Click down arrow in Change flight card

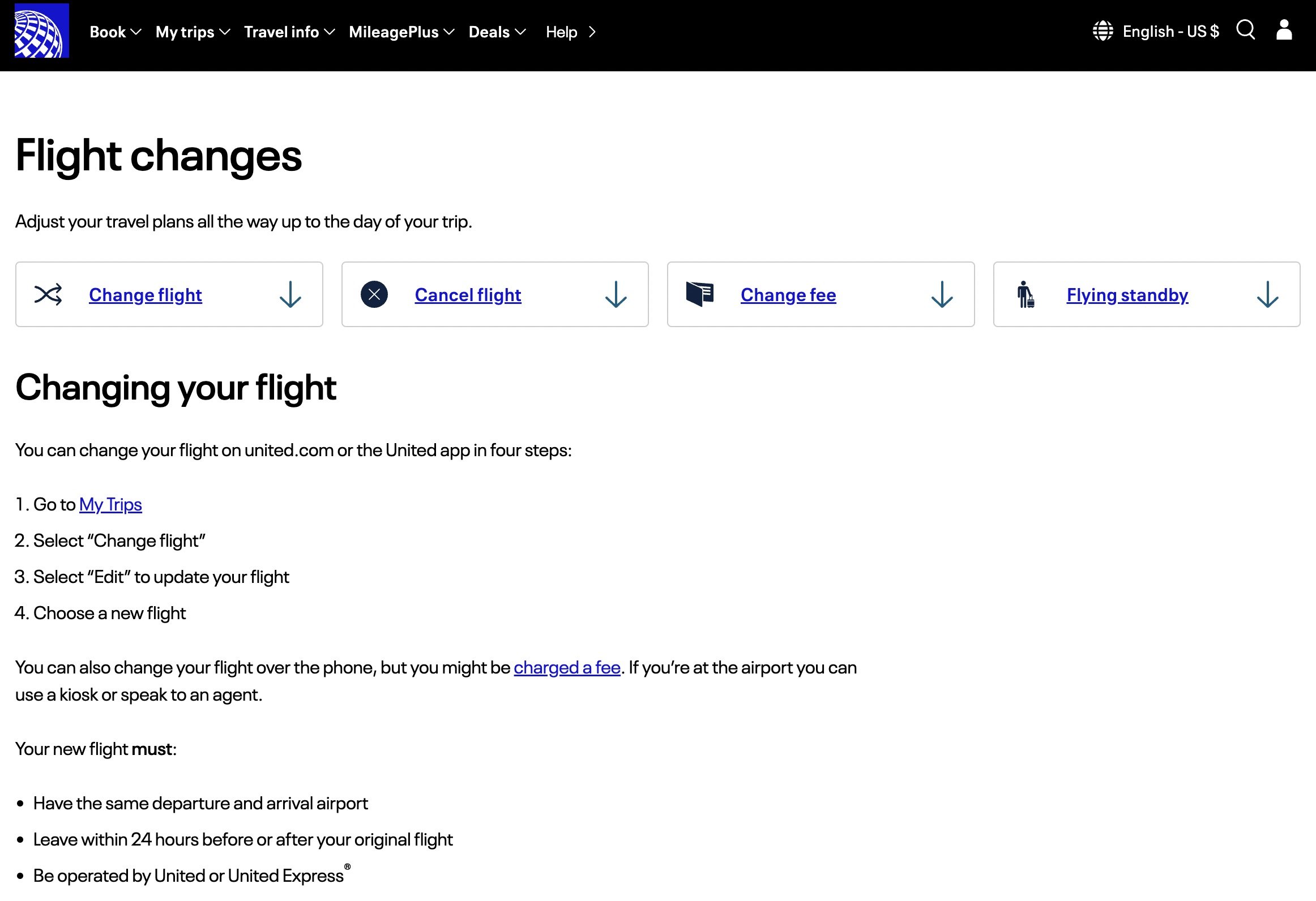[x=290, y=294]
